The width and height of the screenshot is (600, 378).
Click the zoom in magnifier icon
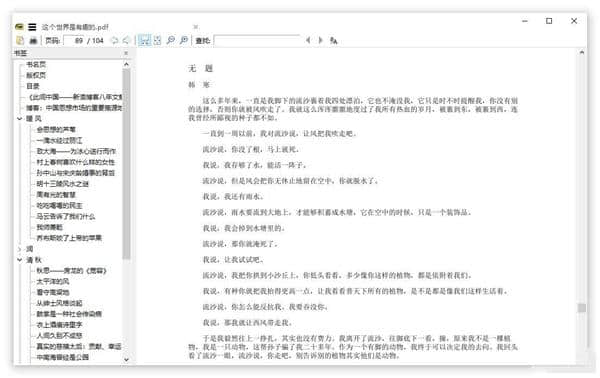[184, 40]
